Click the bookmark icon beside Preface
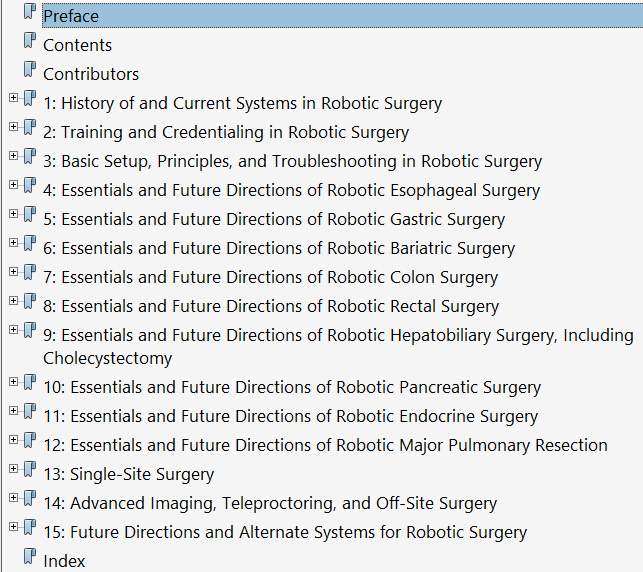 [x=29, y=14]
